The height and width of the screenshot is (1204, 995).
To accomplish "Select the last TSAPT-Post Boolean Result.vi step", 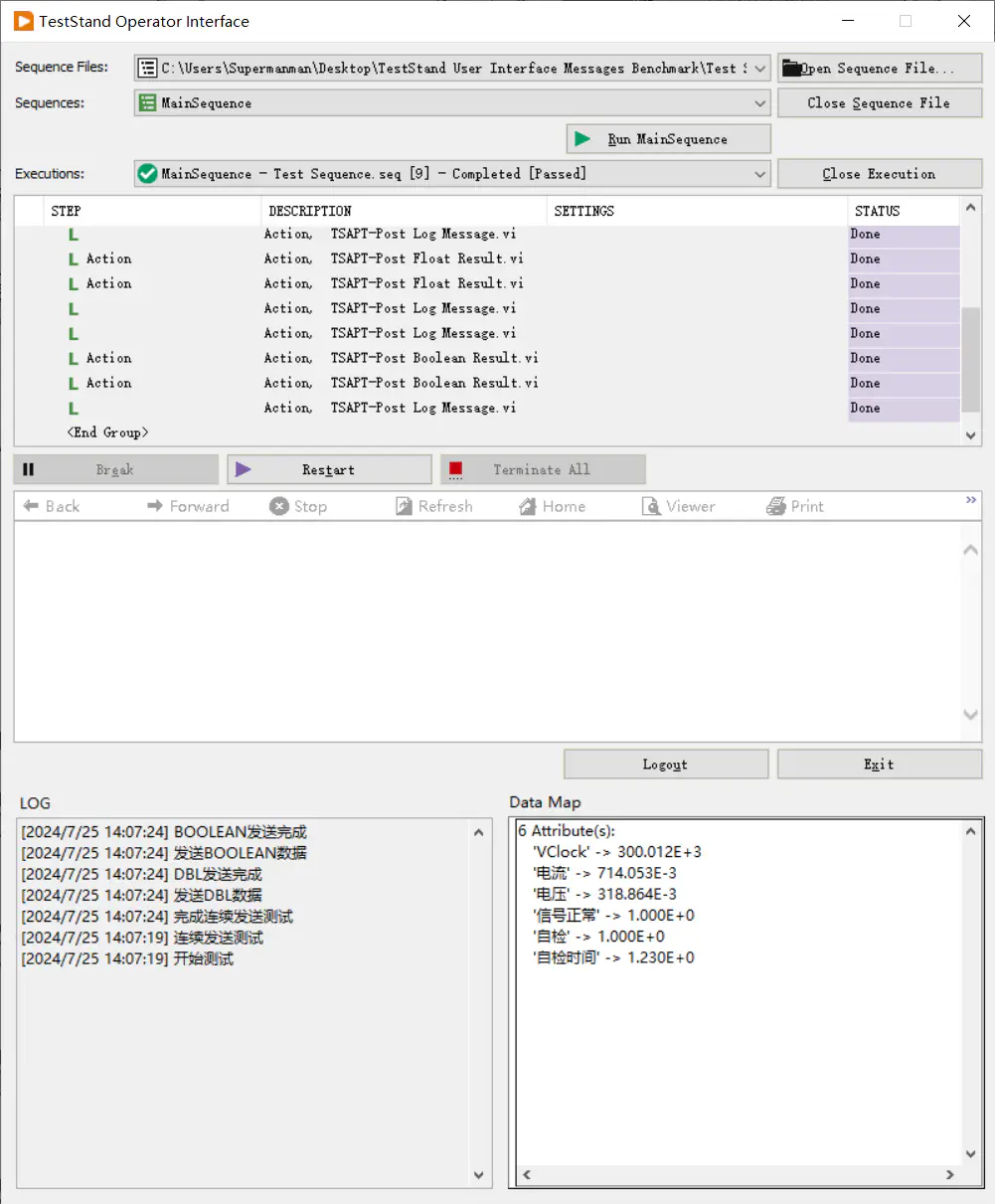I will (434, 383).
